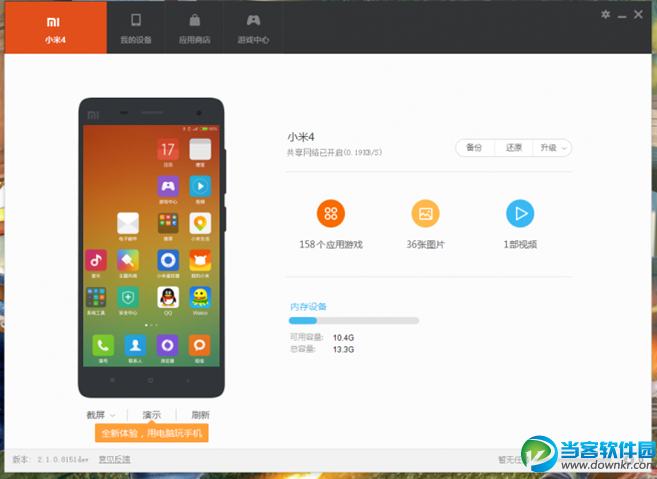Viewport: 657px width, 479px height.
Task: Switch to 我的设备 tab
Action: [136, 28]
